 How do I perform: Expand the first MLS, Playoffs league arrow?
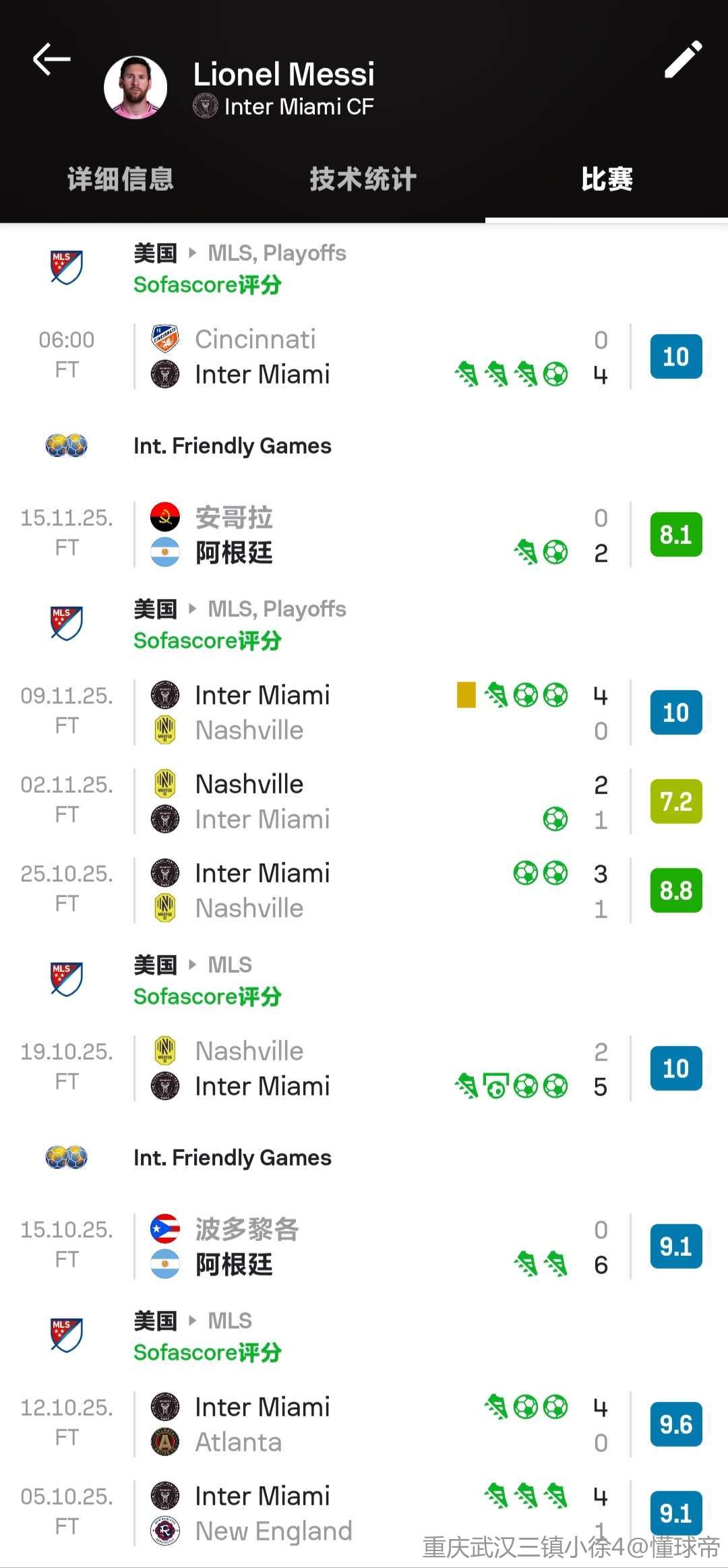(x=192, y=253)
